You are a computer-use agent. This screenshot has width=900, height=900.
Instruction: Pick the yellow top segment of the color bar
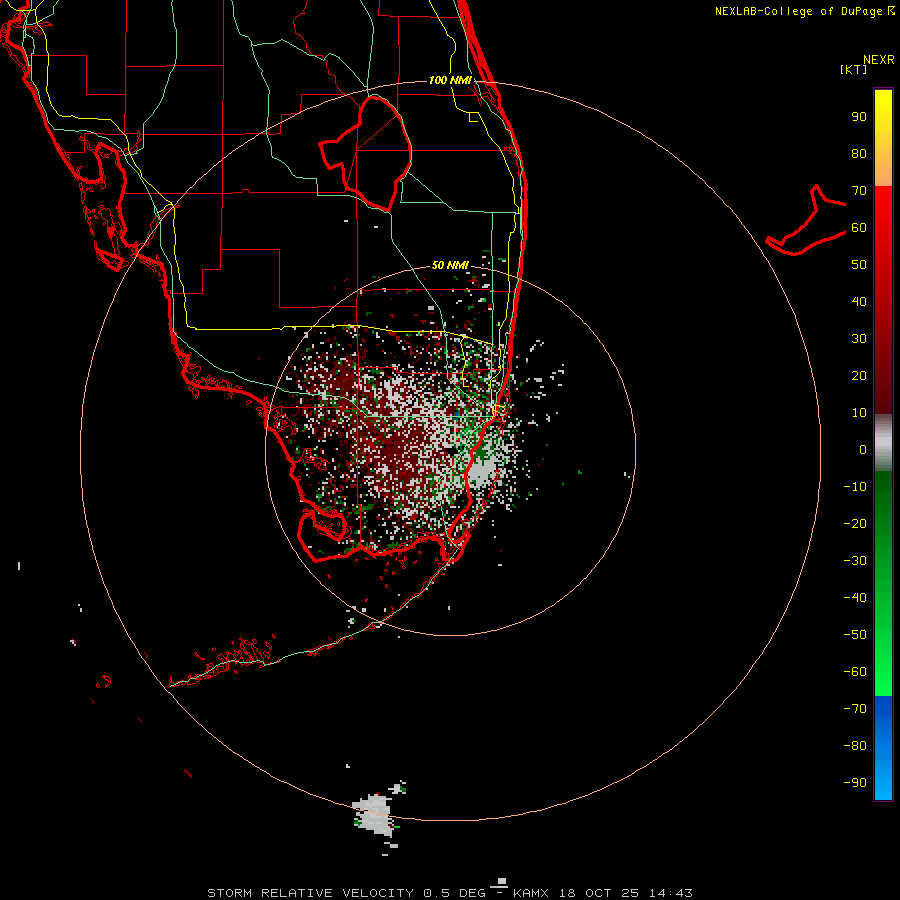[883, 138]
